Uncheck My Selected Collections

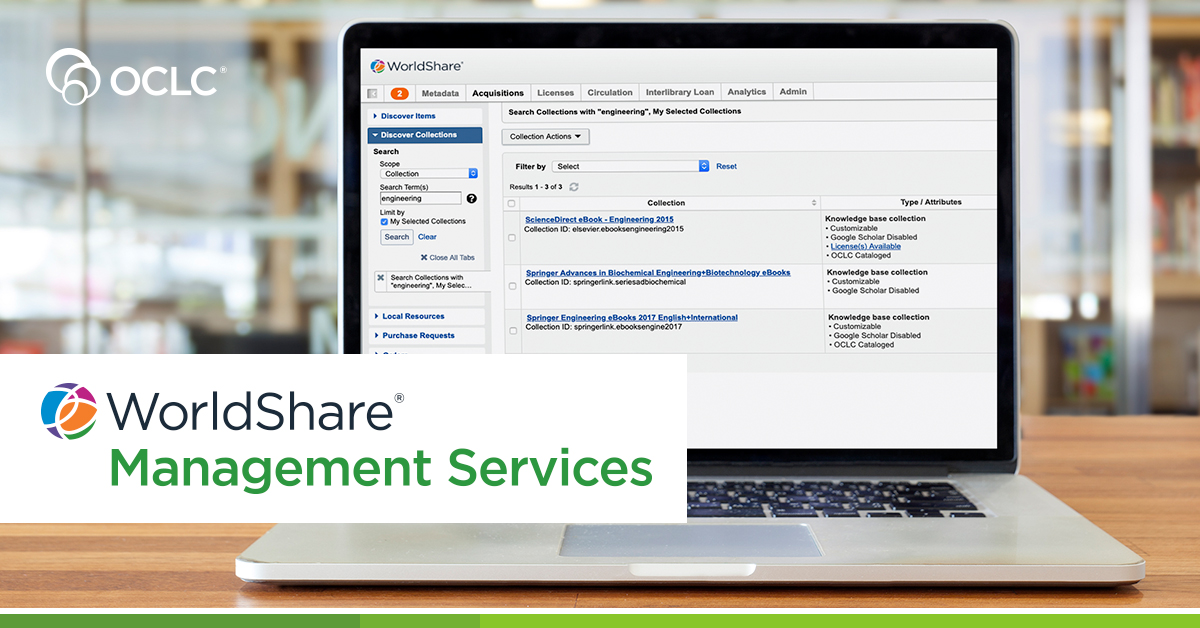pyautogui.click(x=384, y=221)
